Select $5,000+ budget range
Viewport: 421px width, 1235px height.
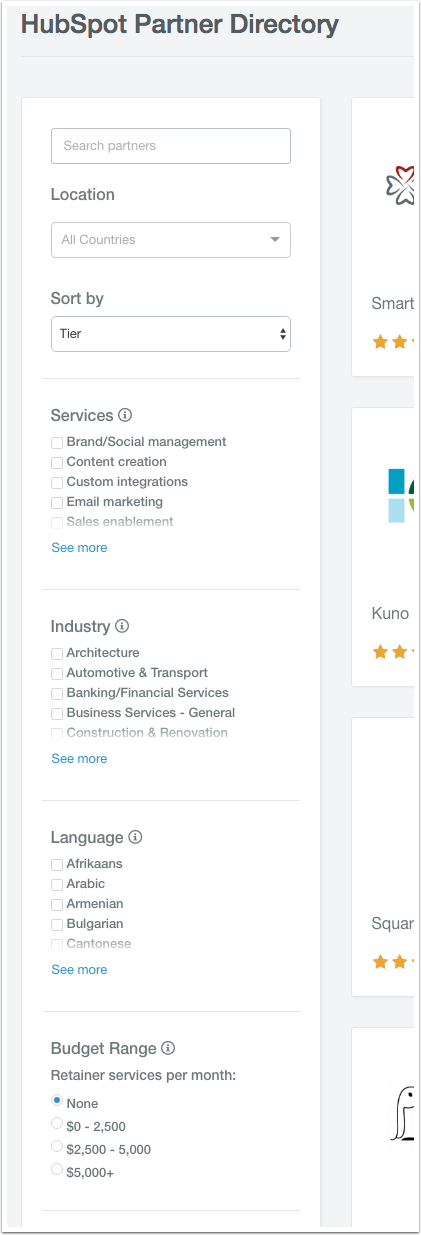(57, 1169)
